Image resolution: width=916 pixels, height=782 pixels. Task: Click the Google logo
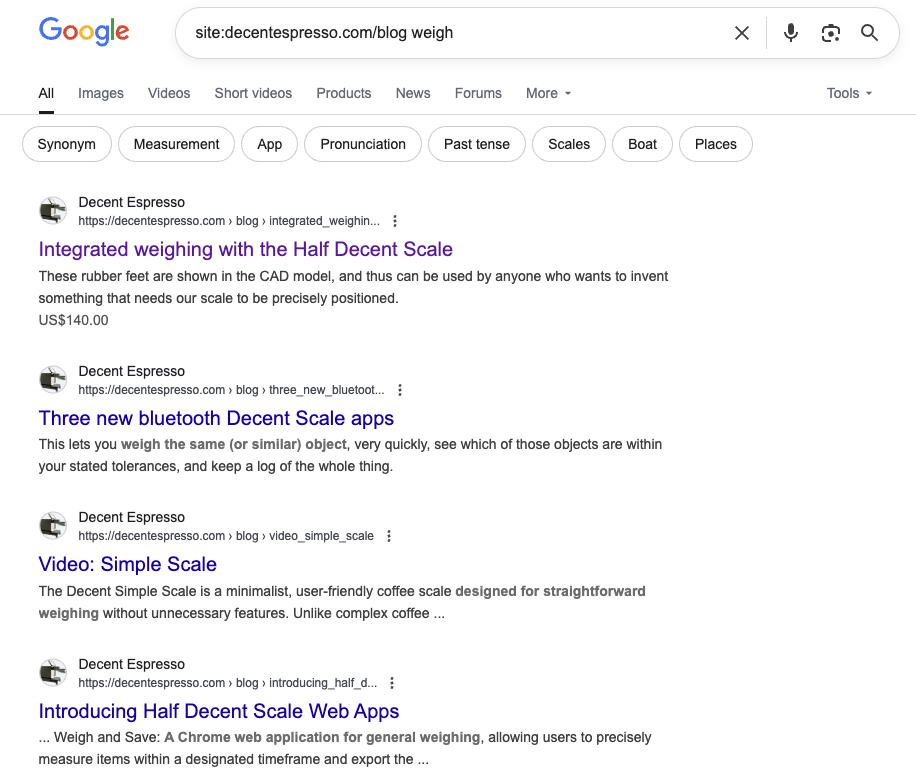(84, 32)
